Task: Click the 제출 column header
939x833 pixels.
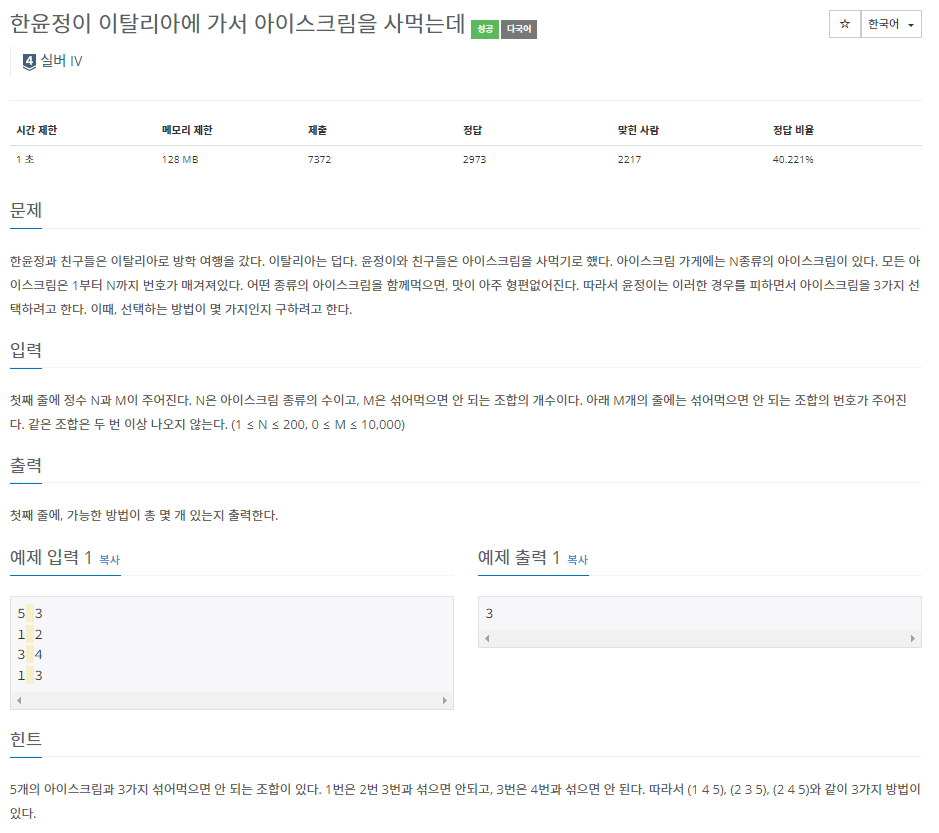Action: click(317, 130)
